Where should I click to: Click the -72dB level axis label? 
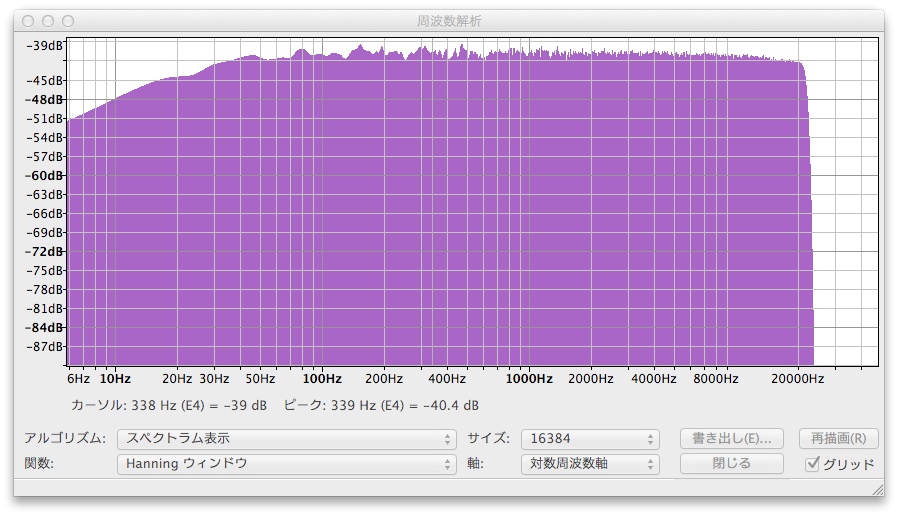click(x=44, y=251)
